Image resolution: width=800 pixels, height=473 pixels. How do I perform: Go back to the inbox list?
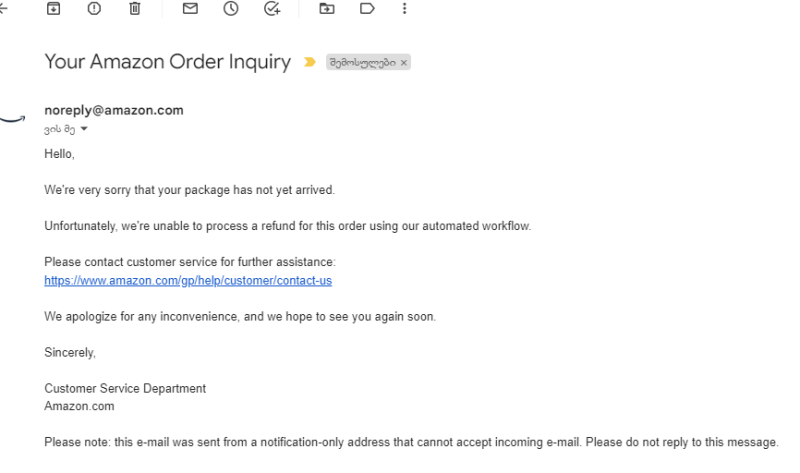click(3, 8)
